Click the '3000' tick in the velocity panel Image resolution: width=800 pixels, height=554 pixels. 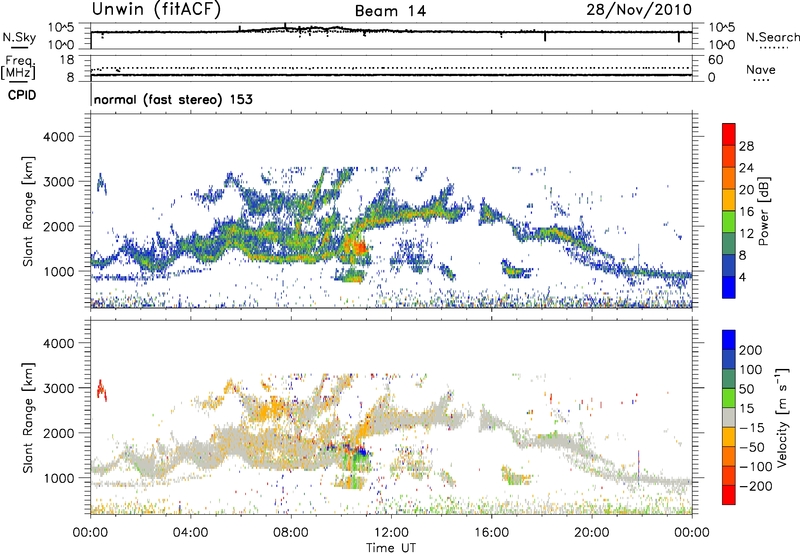[59, 388]
